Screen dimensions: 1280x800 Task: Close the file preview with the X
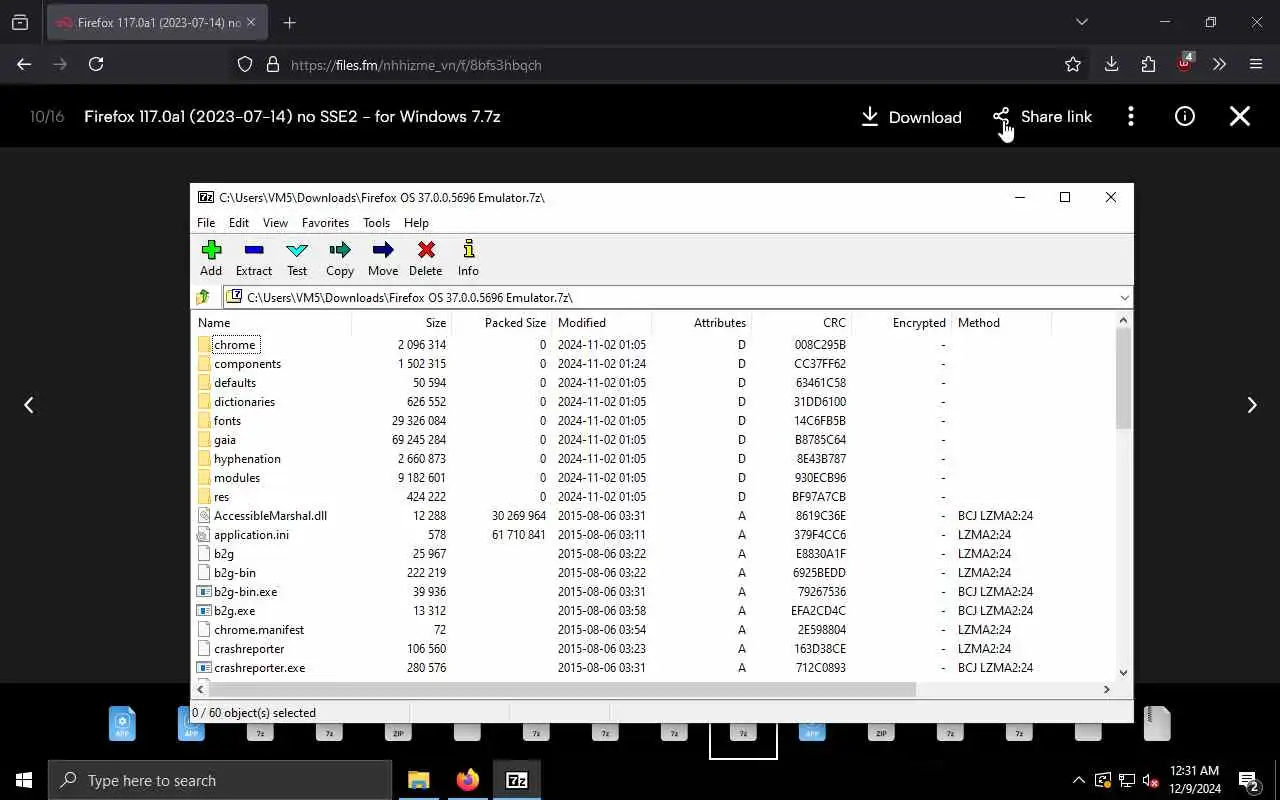[1240, 117]
